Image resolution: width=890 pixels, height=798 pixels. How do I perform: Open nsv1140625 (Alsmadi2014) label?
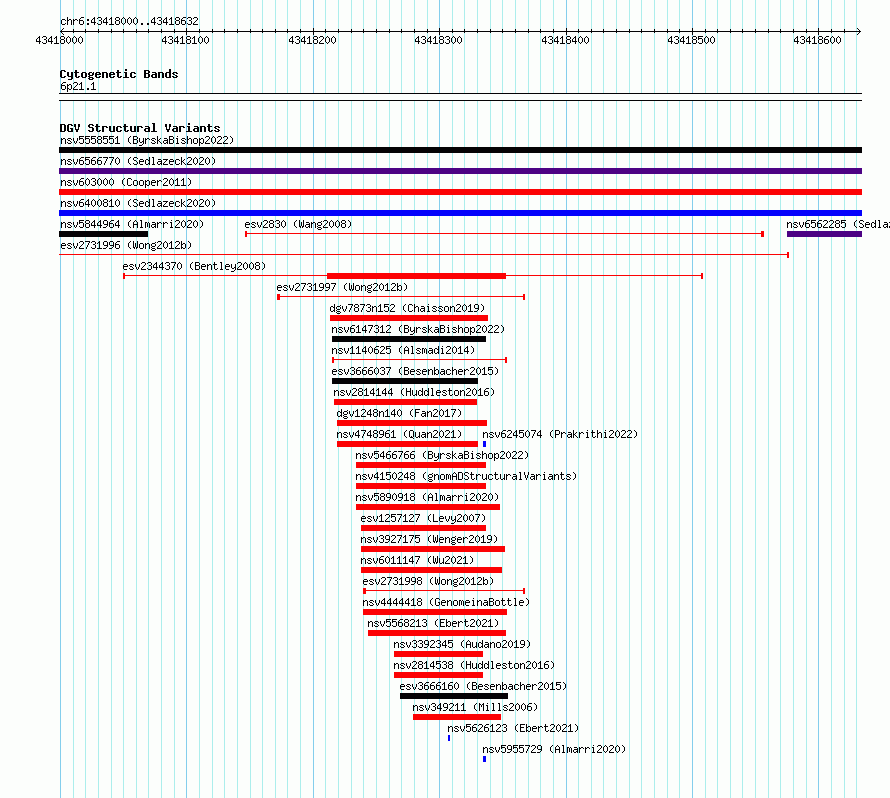click(403, 350)
